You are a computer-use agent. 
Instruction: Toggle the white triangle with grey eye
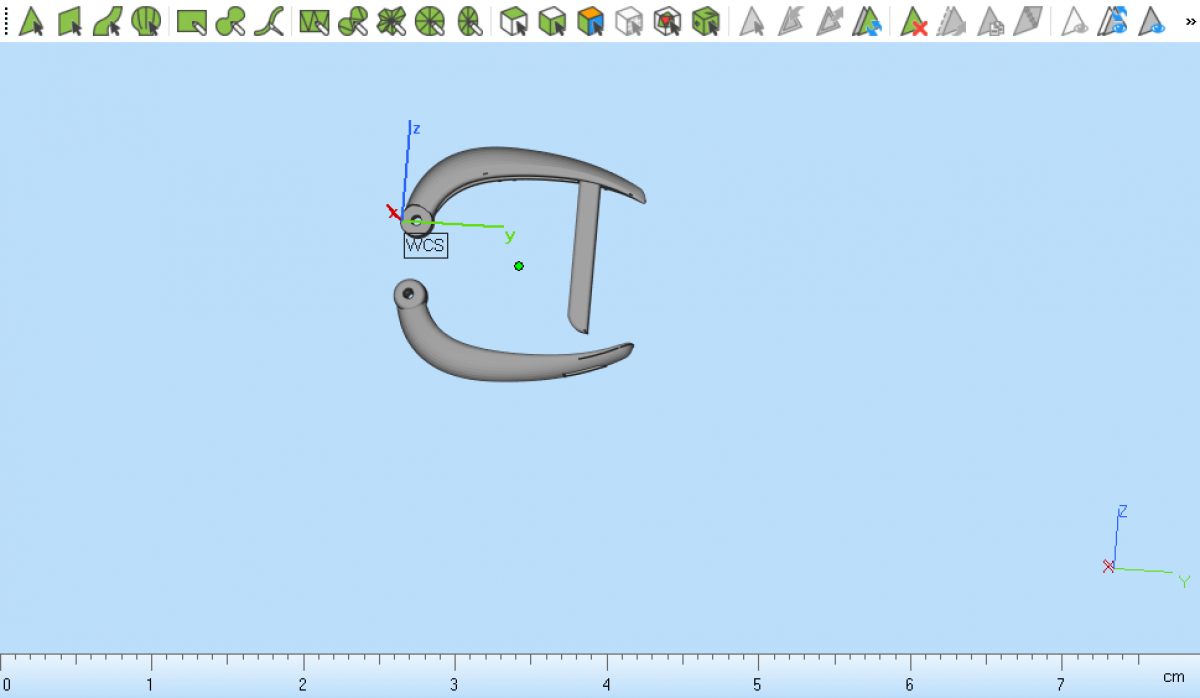coord(1075,21)
